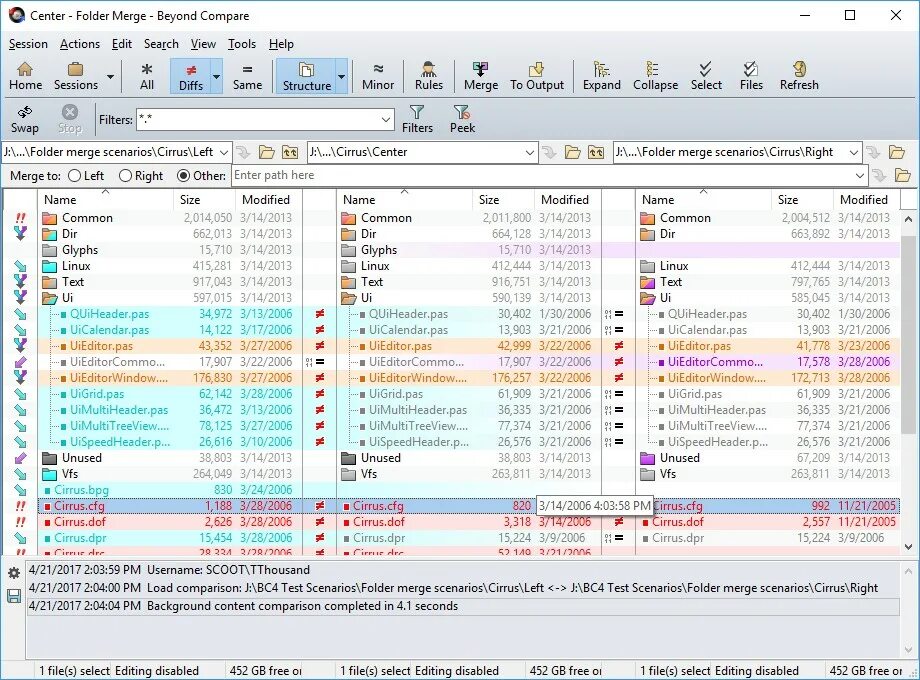Click the Swap sides icon

click(25, 119)
